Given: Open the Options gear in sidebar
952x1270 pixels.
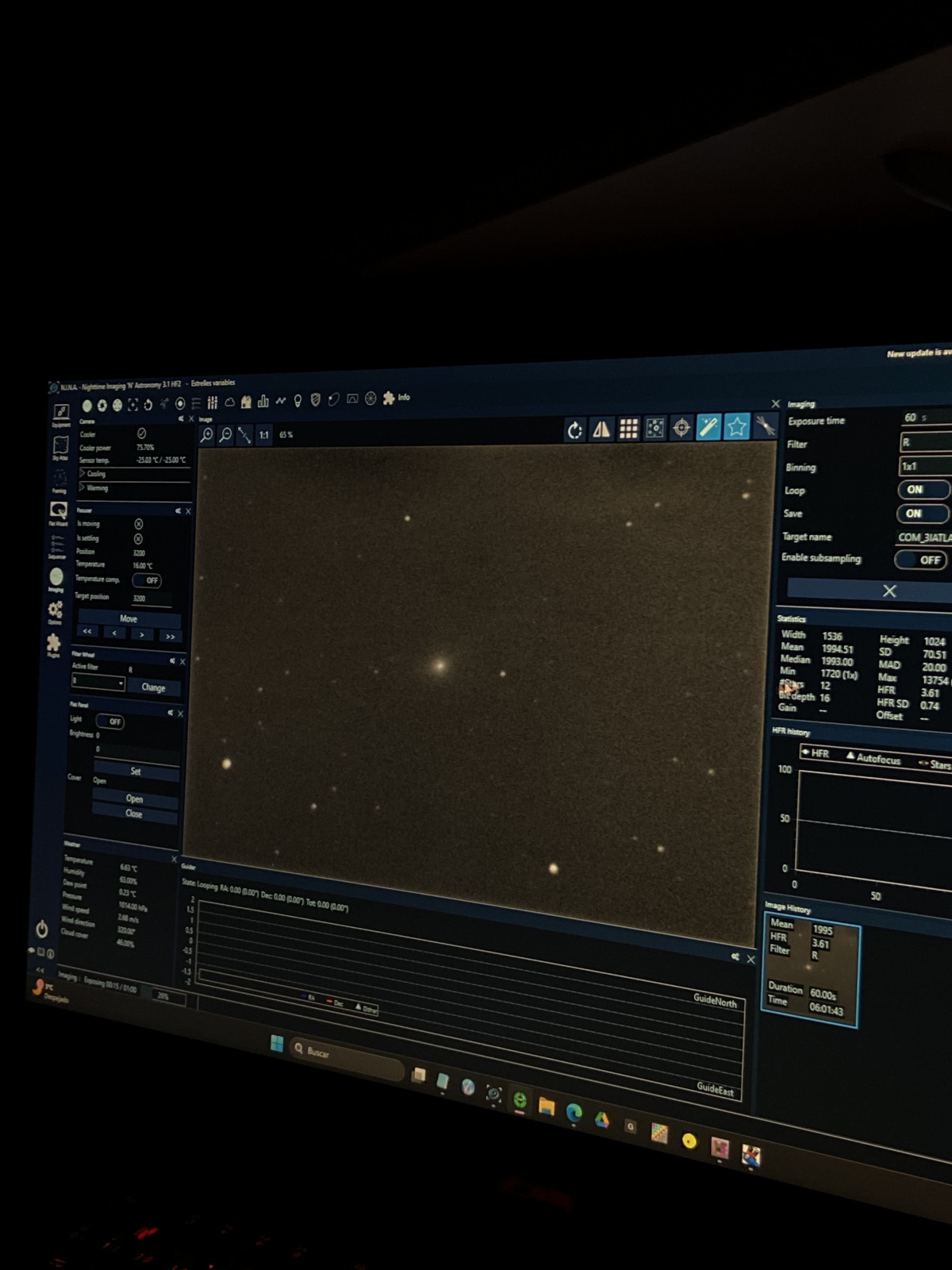Looking at the screenshot, I should tap(55, 610).
